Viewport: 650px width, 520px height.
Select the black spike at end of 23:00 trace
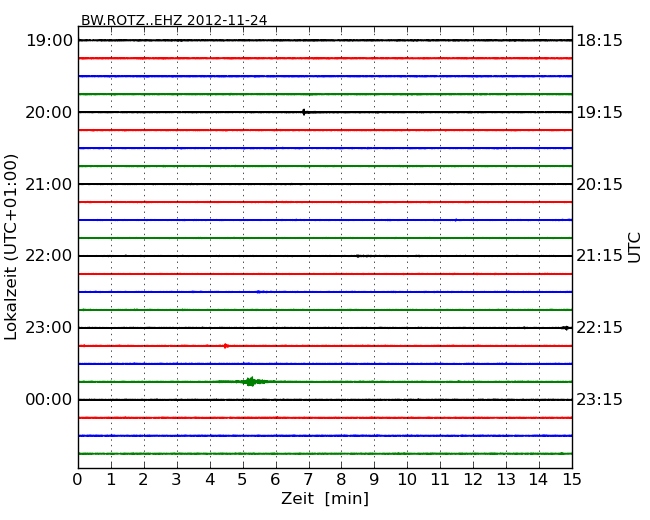point(566,328)
